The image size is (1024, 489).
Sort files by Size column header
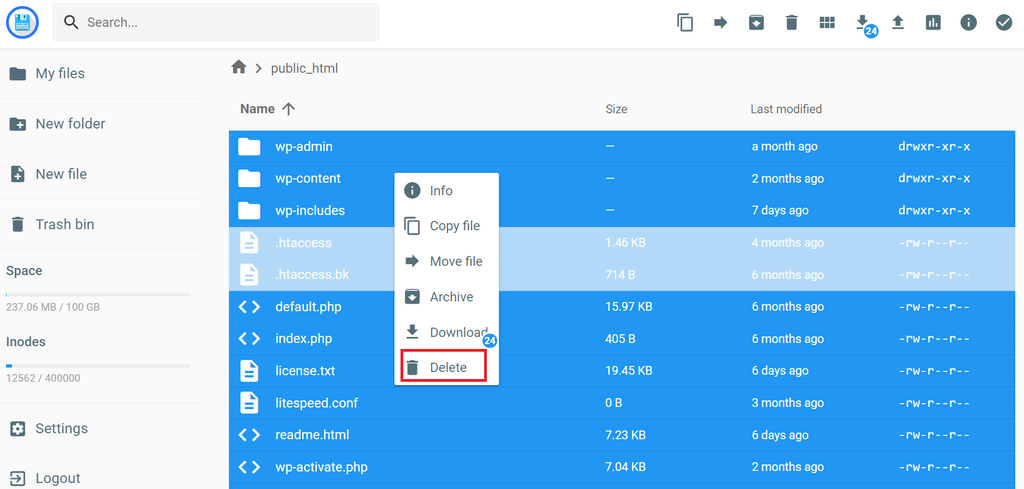[x=616, y=109]
